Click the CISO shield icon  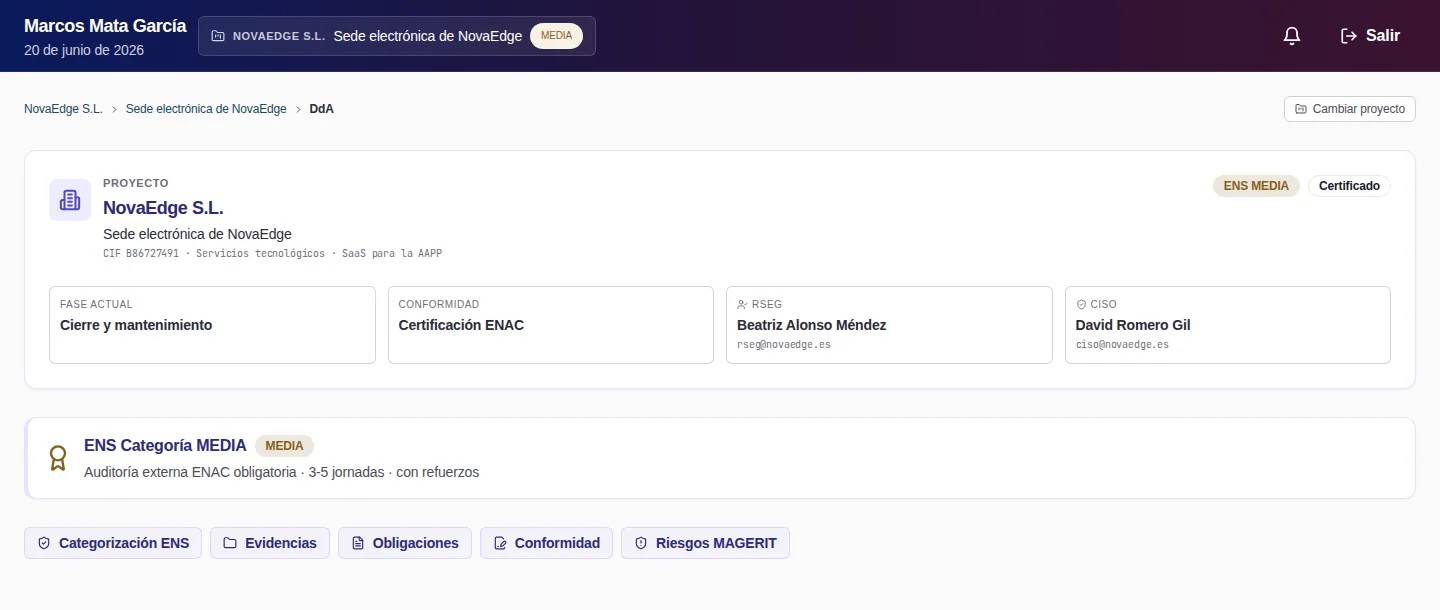point(1081,304)
